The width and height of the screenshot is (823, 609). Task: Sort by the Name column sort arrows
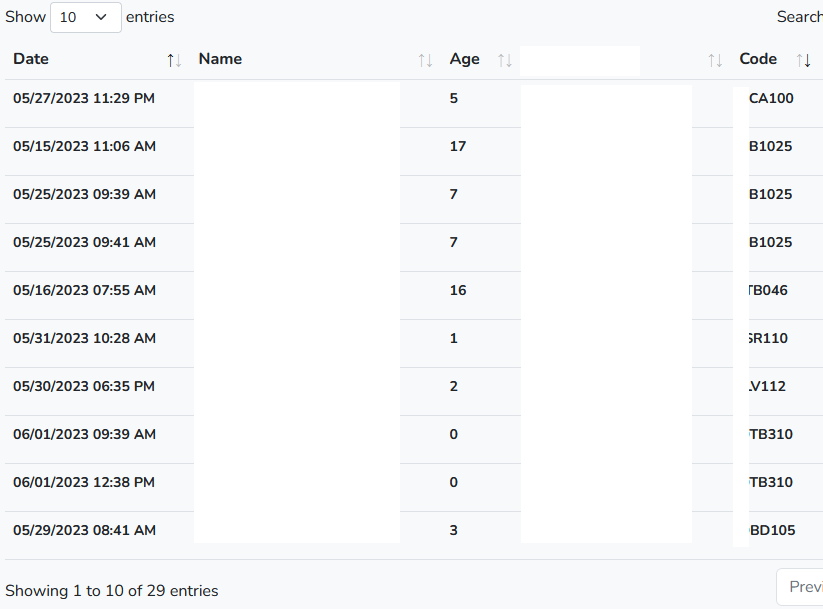tap(424, 59)
